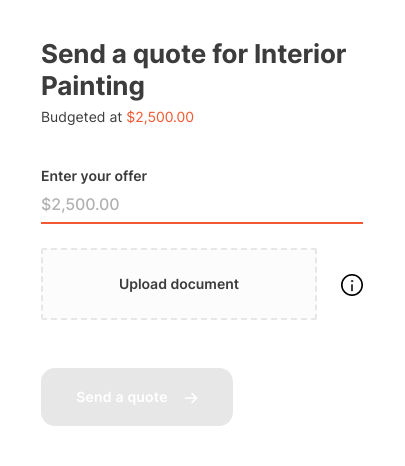Screen dimensions: 405x466
Task: Click the Budgeted at text
Action: [81, 117]
